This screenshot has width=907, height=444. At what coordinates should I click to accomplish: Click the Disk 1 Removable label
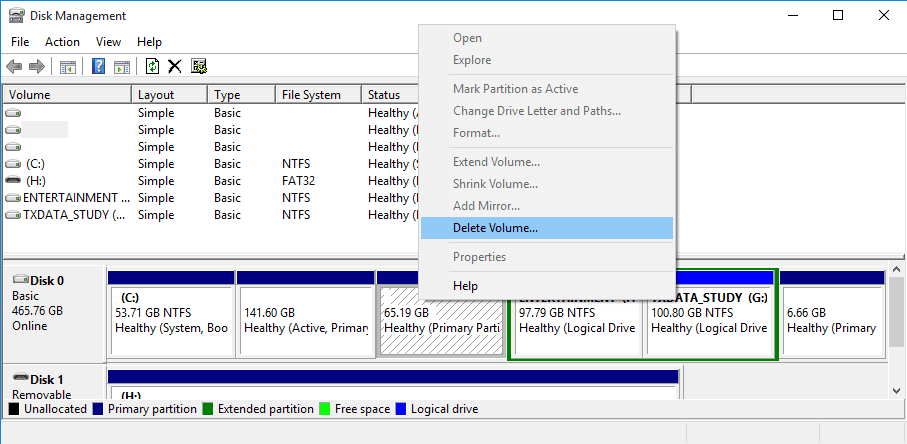point(42,395)
